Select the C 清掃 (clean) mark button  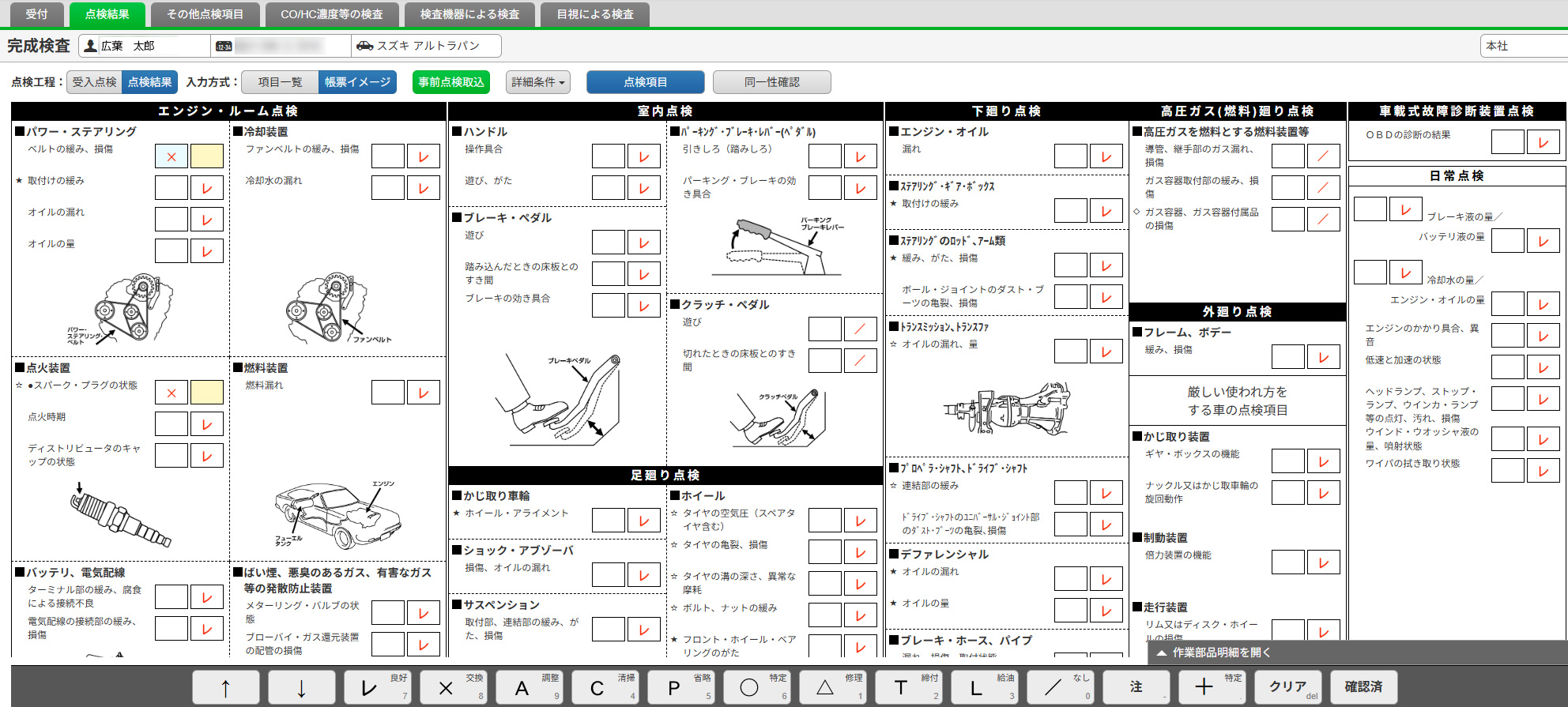(x=605, y=686)
